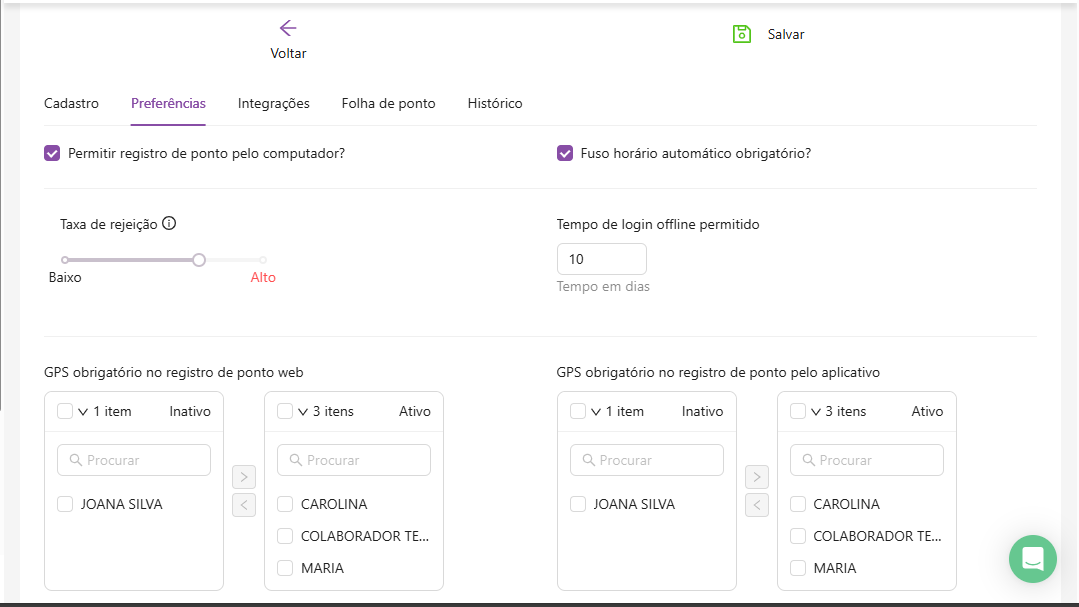Open the selection chevron in web GPS Ativo list

303,411
